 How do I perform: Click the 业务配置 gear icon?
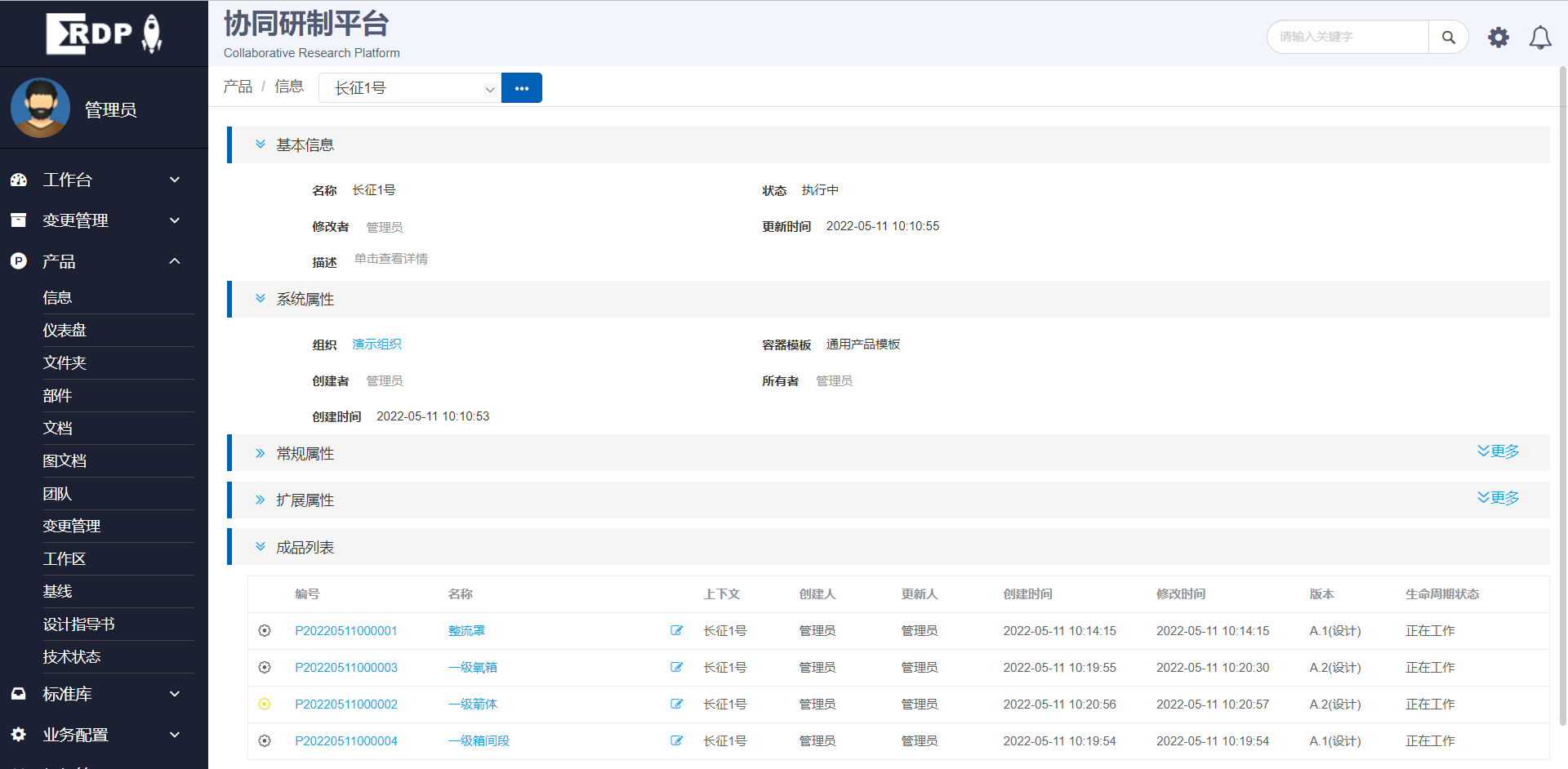tap(19, 735)
